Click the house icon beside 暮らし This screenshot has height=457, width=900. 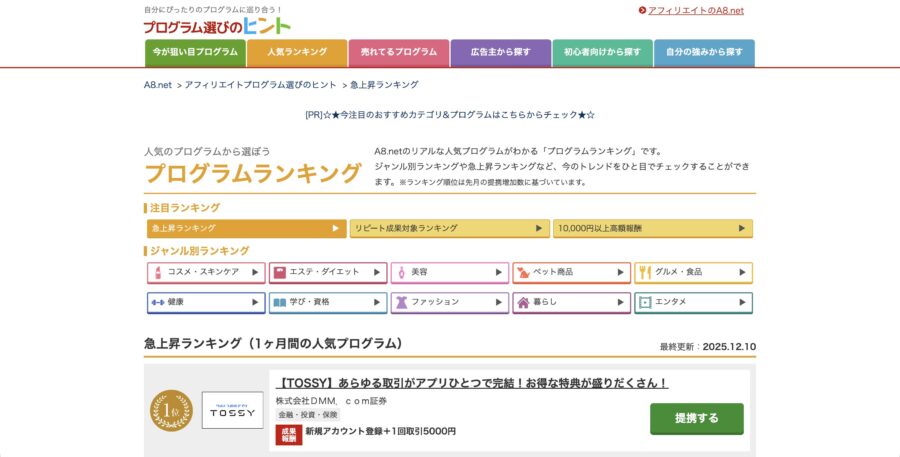point(523,303)
